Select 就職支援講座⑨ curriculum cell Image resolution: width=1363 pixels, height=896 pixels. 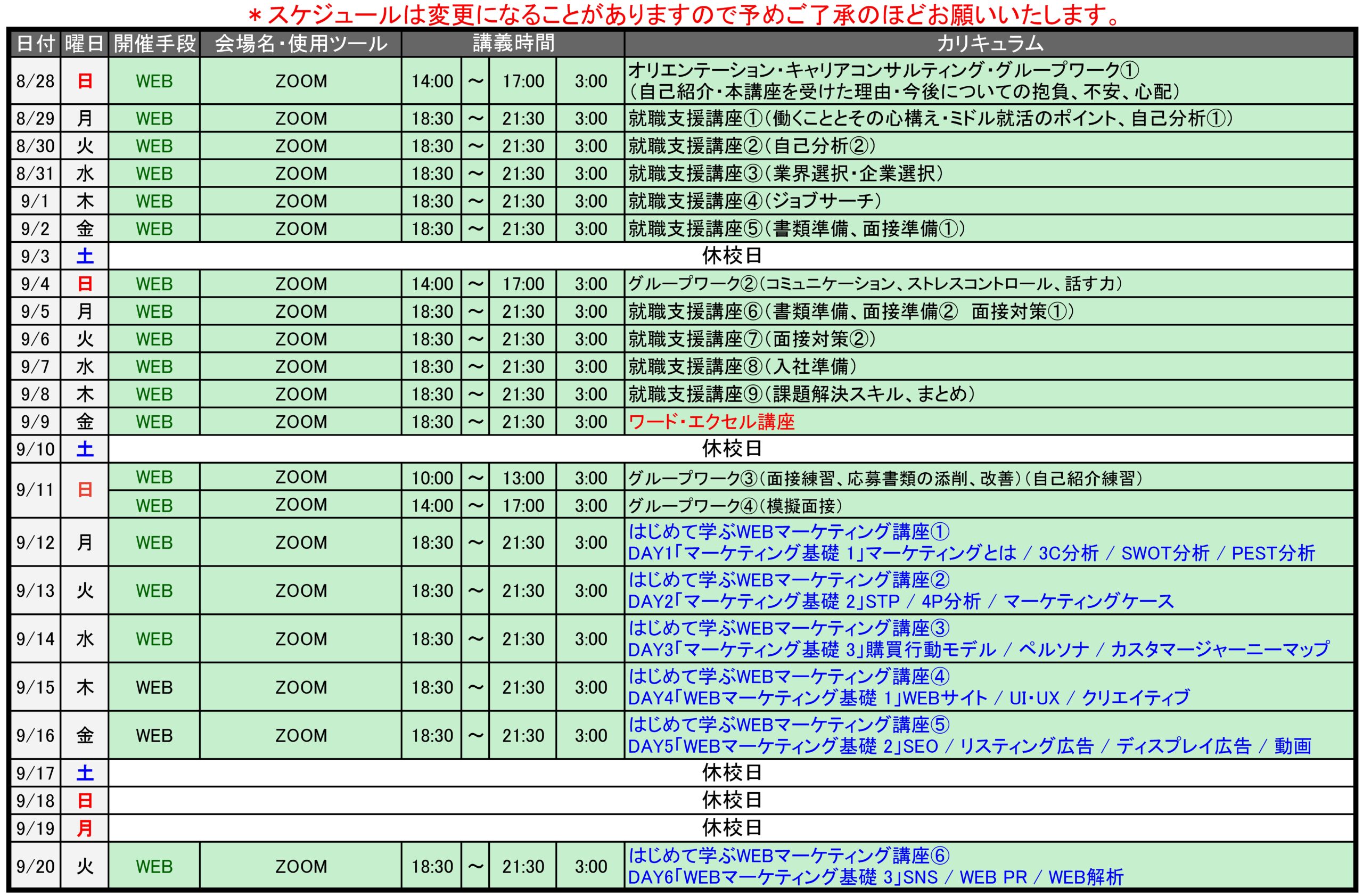[990, 394]
